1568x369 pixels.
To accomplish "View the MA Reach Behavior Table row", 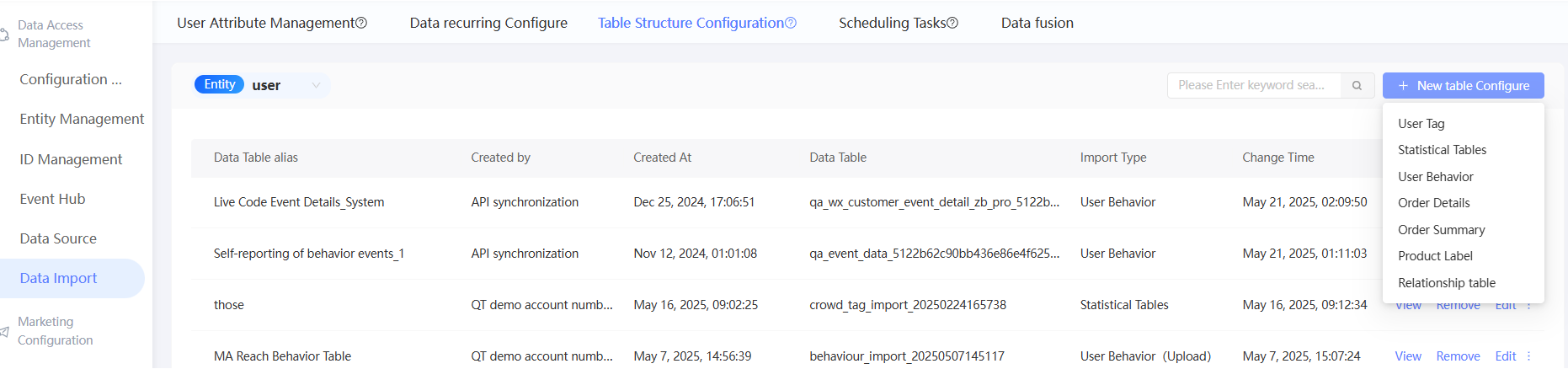I will (1407, 356).
